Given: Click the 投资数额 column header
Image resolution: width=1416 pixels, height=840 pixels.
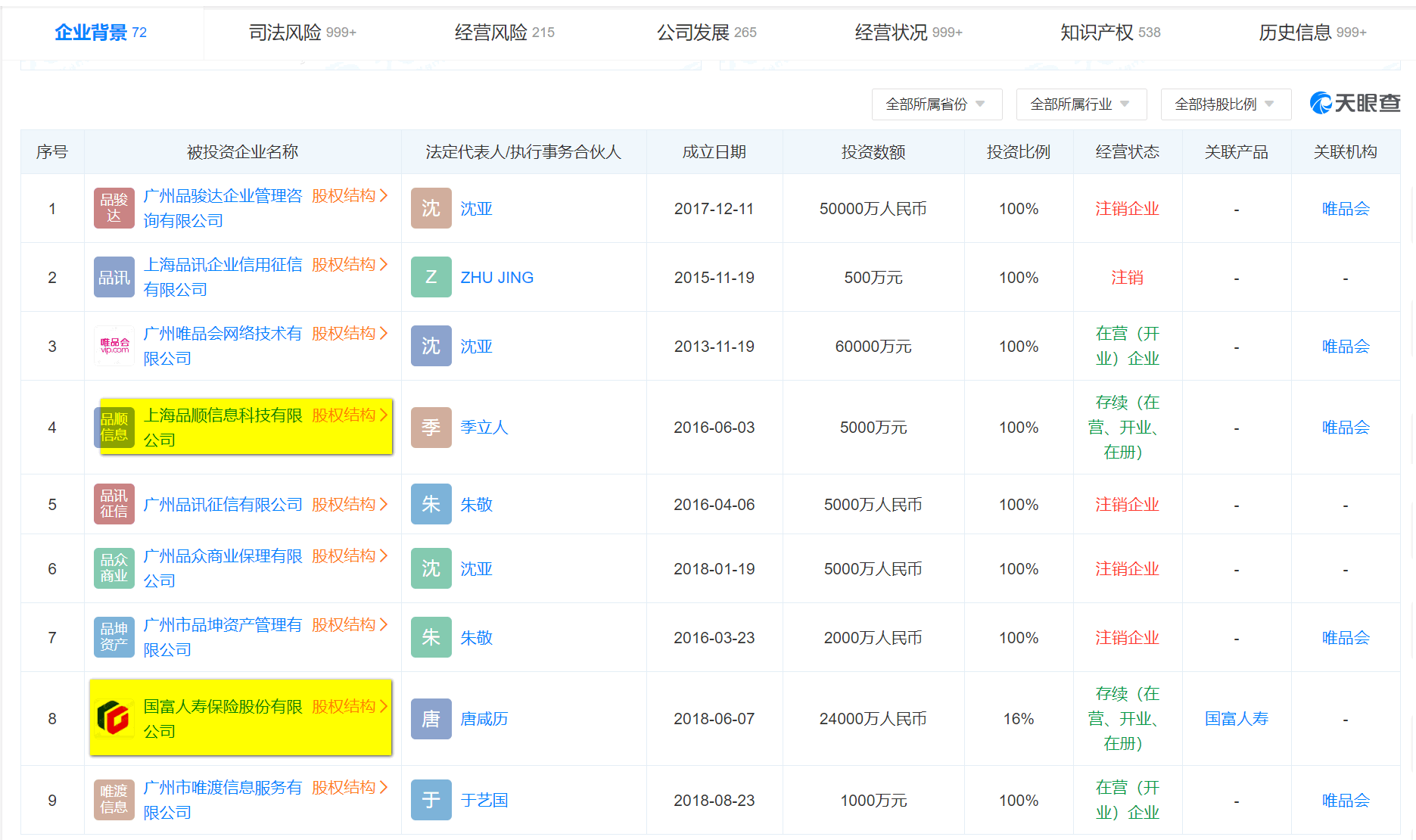Looking at the screenshot, I should pyautogui.click(x=873, y=152).
